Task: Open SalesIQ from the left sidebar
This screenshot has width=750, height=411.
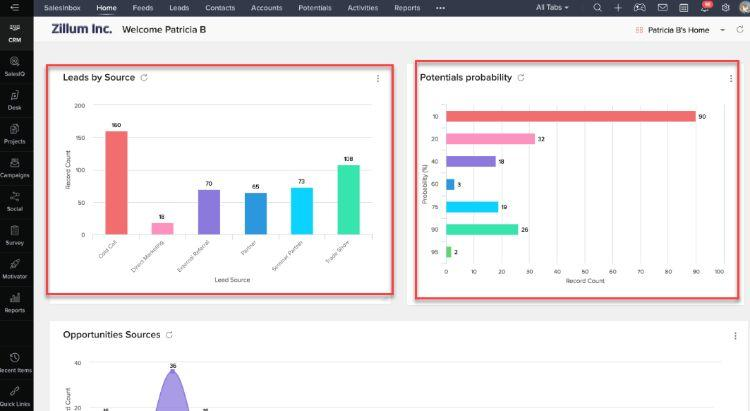Action: click(15, 67)
